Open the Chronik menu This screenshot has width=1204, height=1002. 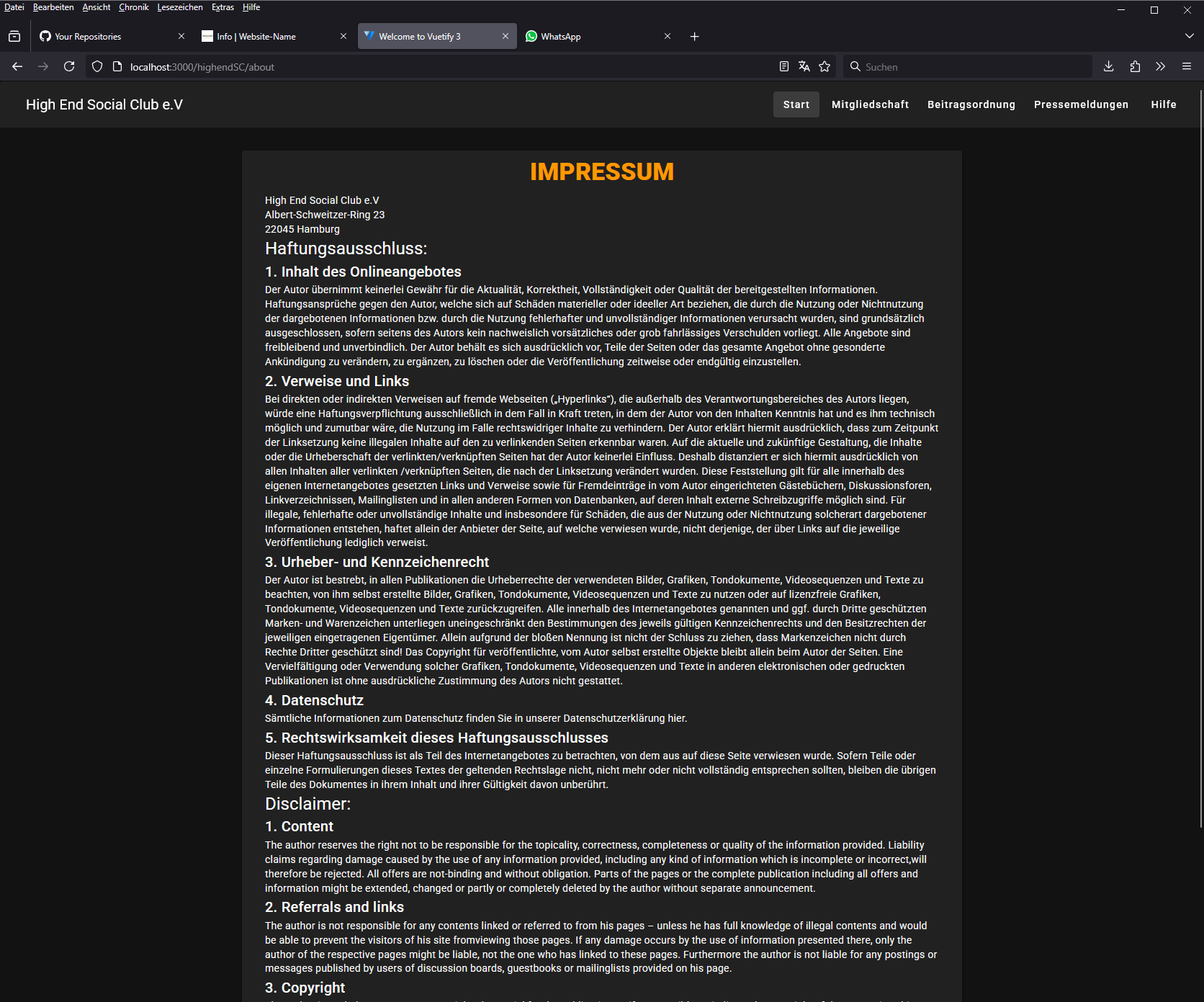pyautogui.click(x=133, y=7)
